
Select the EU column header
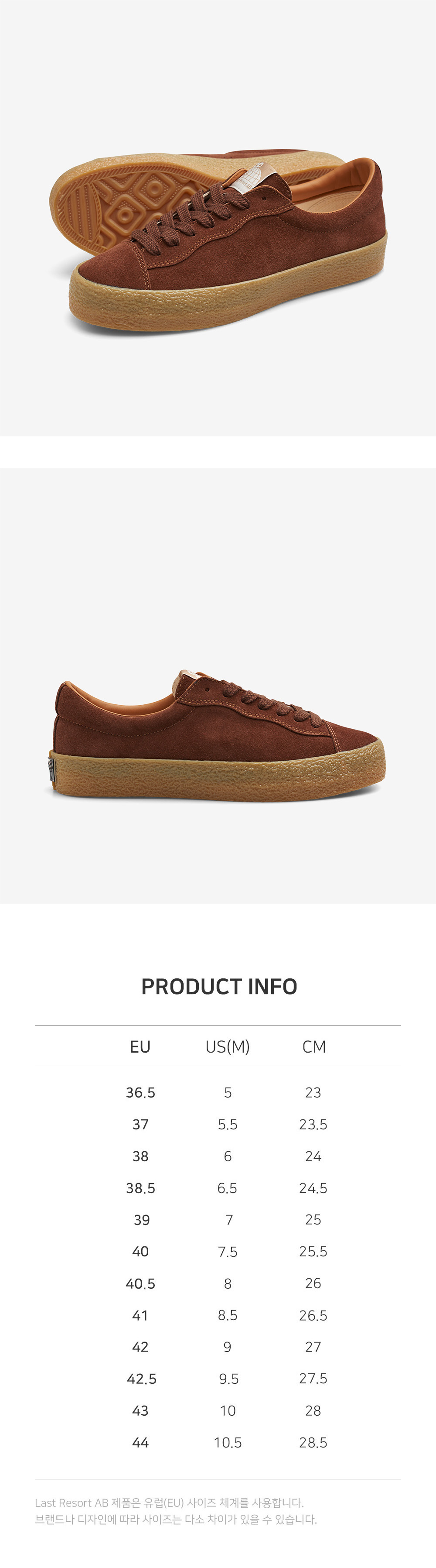(140, 1046)
